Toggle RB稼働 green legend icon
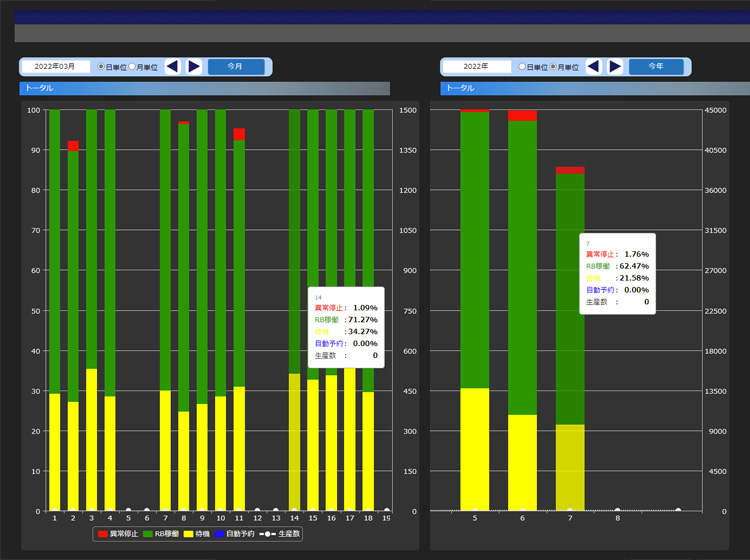 150,534
